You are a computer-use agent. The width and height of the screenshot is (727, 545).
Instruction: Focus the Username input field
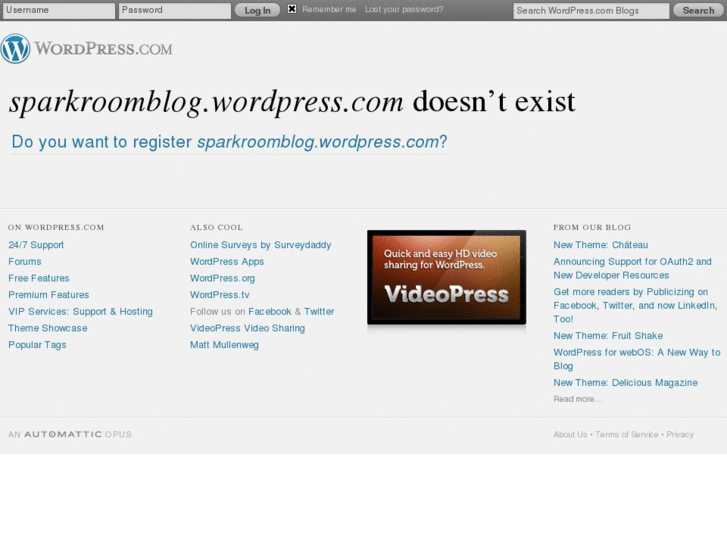point(59,10)
